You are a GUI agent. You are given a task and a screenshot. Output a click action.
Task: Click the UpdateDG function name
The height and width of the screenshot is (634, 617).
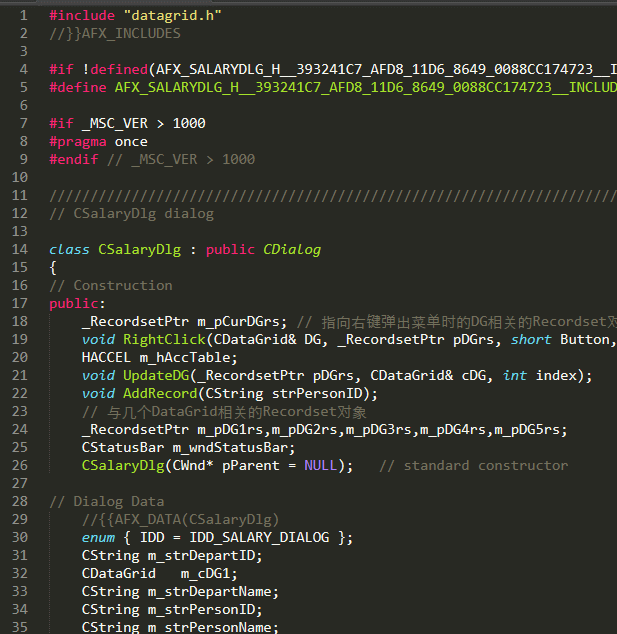pos(156,376)
